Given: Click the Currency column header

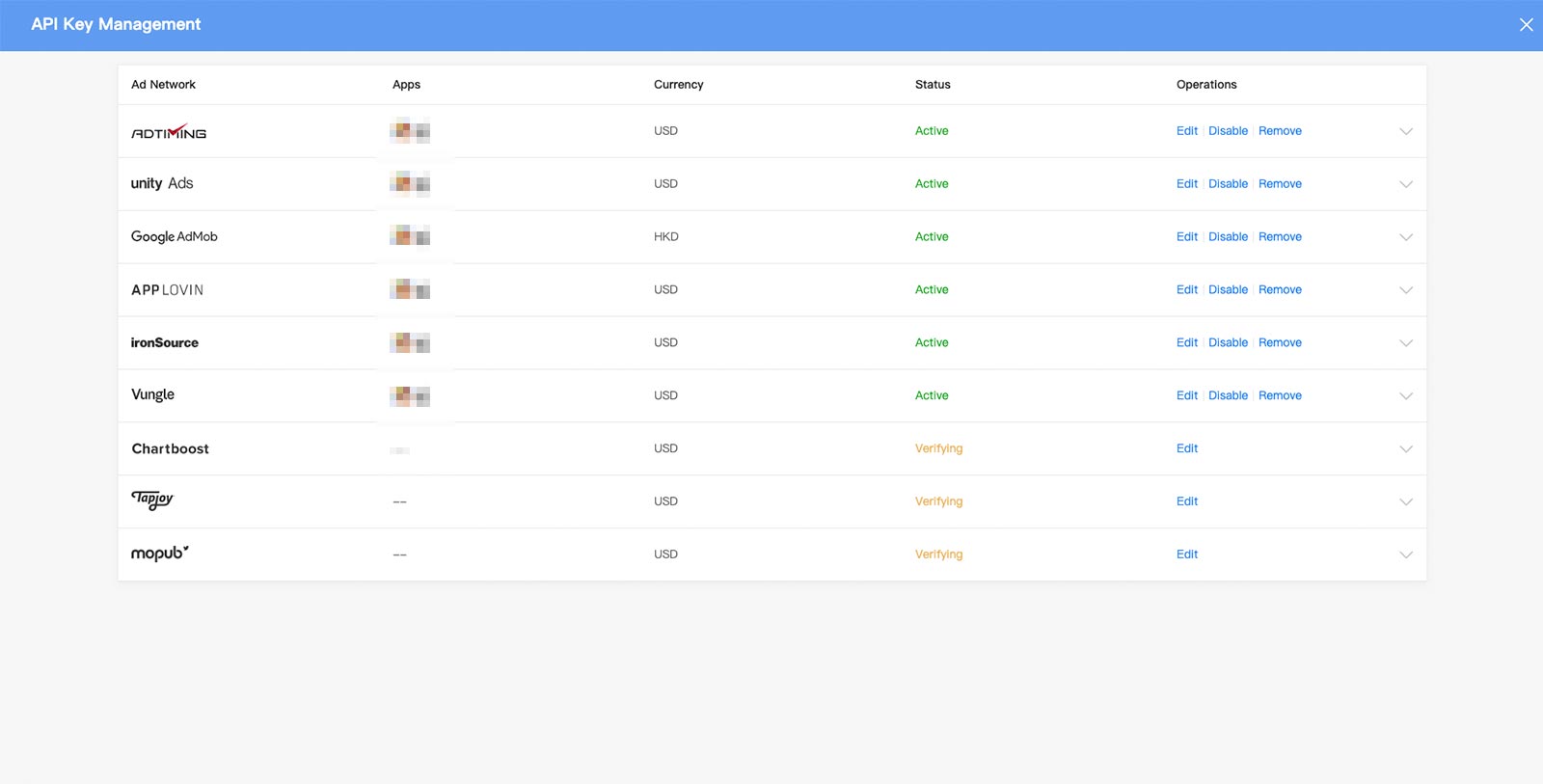Looking at the screenshot, I should point(679,85).
